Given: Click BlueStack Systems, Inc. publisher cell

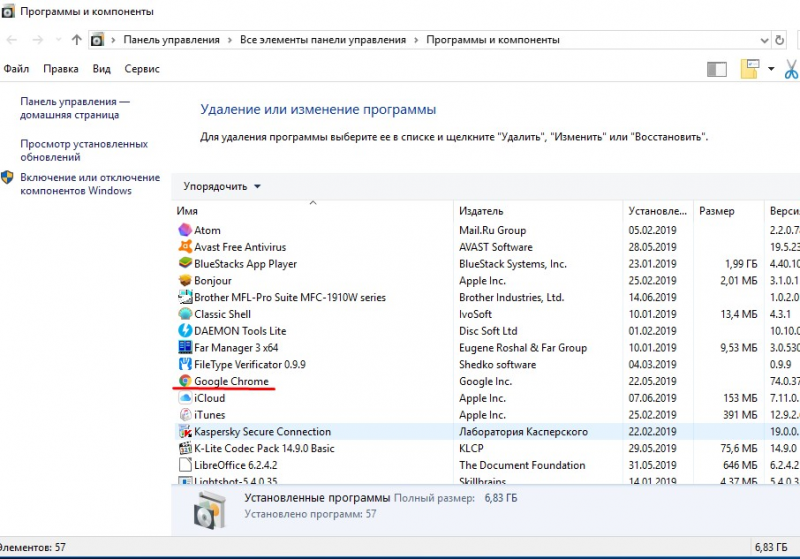Looking at the screenshot, I should pyautogui.click(x=513, y=264).
